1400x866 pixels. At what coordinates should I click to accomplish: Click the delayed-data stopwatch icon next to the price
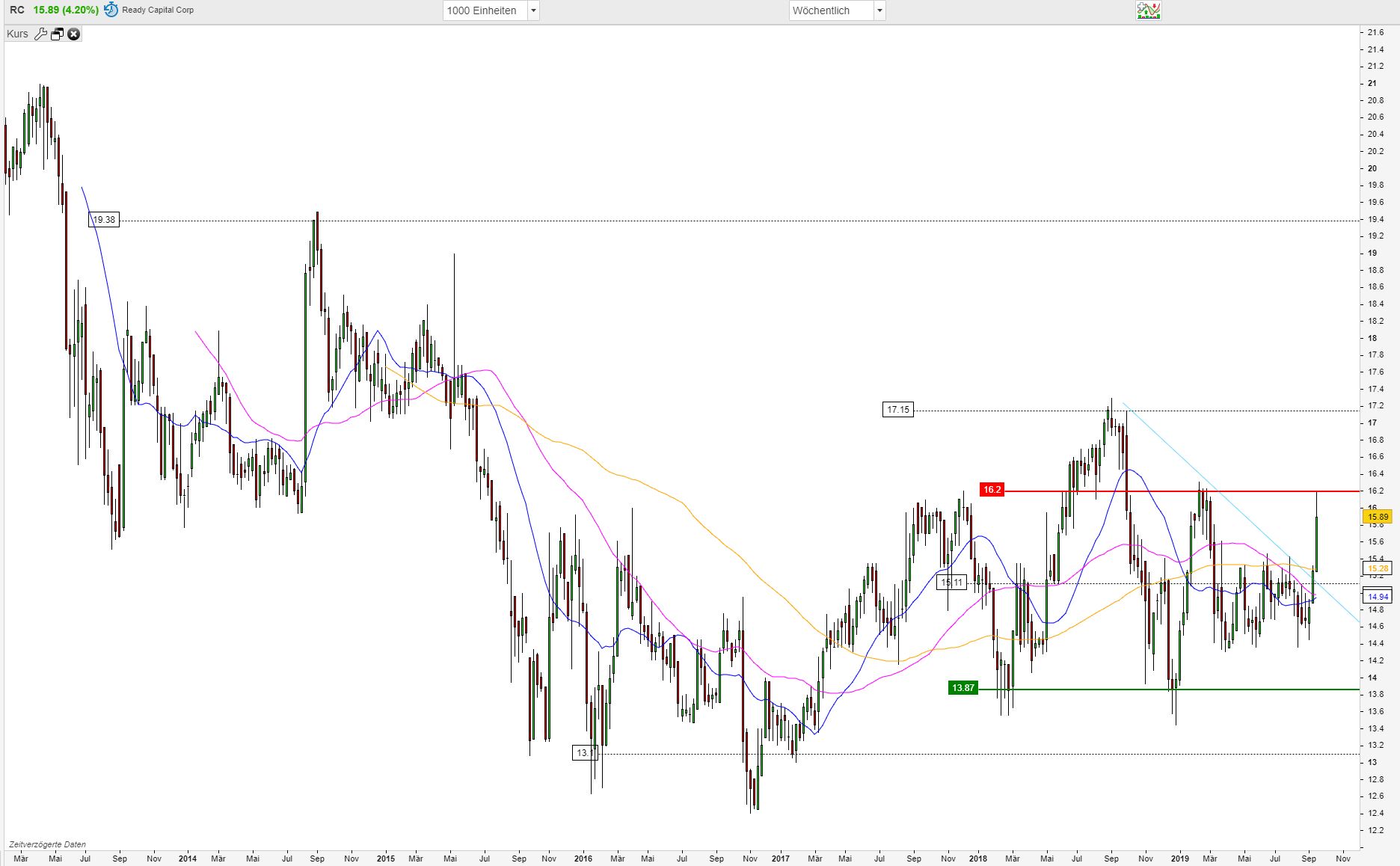click(109, 10)
